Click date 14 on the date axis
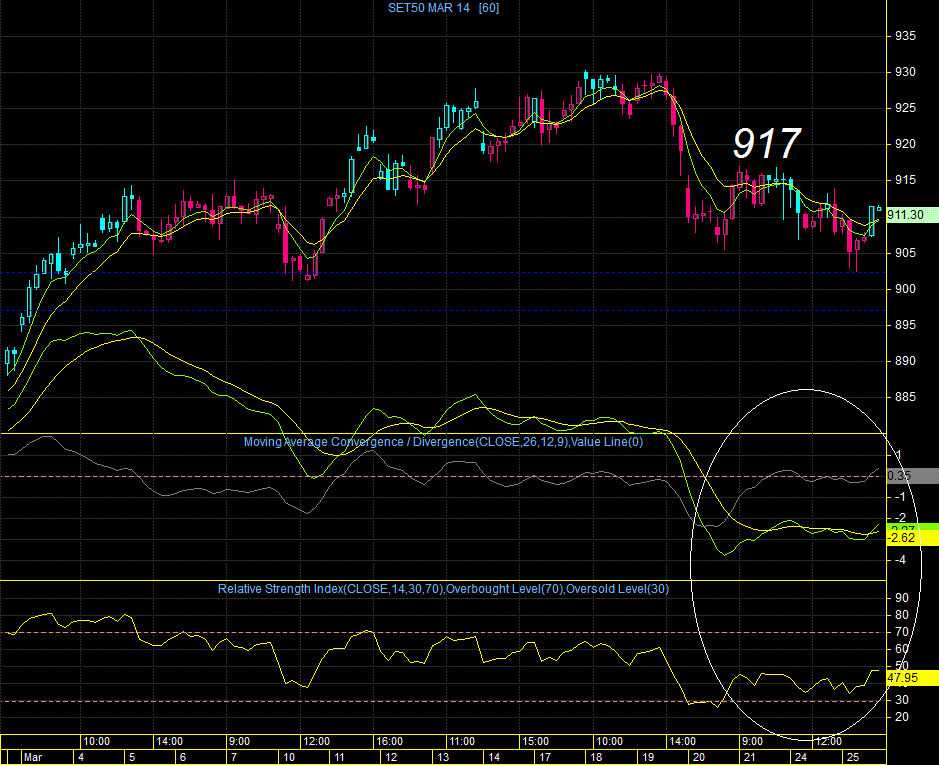This screenshot has width=939, height=765. pyautogui.click(x=494, y=757)
